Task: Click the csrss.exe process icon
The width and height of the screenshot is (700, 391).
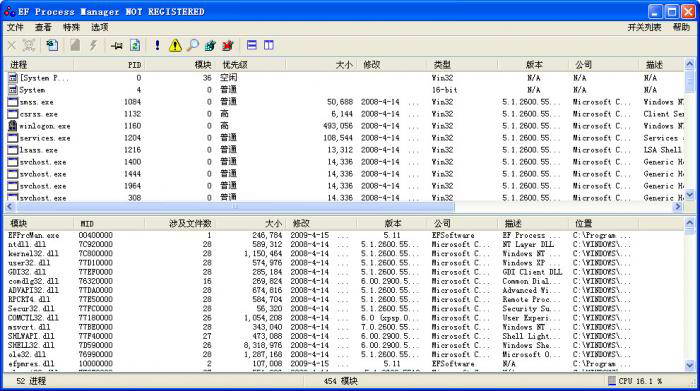Action: coord(13,114)
